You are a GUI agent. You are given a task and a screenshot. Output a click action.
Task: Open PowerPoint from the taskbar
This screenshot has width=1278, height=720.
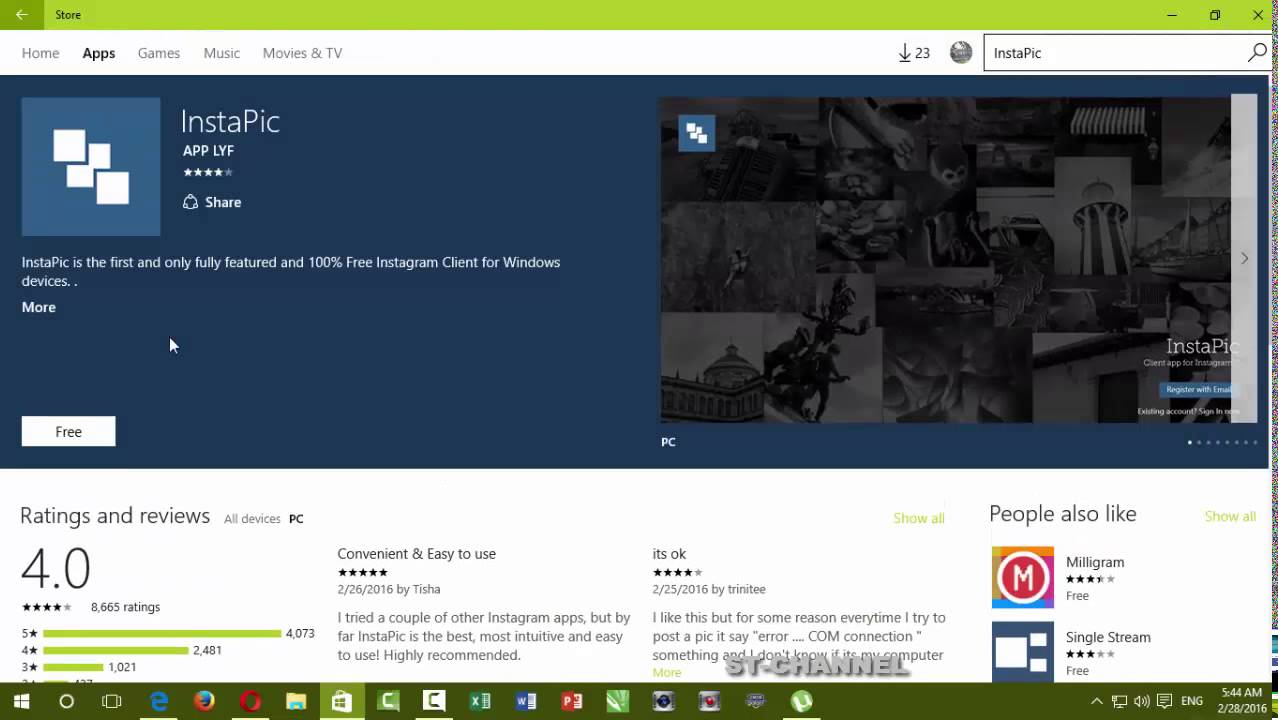pos(572,701)
